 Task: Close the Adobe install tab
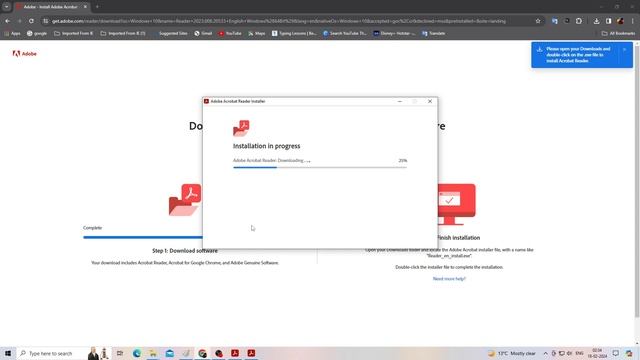[85, 7]
